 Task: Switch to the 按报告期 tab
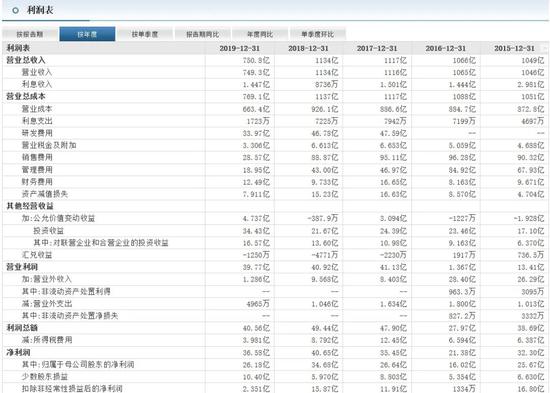(x=30, y=34)
